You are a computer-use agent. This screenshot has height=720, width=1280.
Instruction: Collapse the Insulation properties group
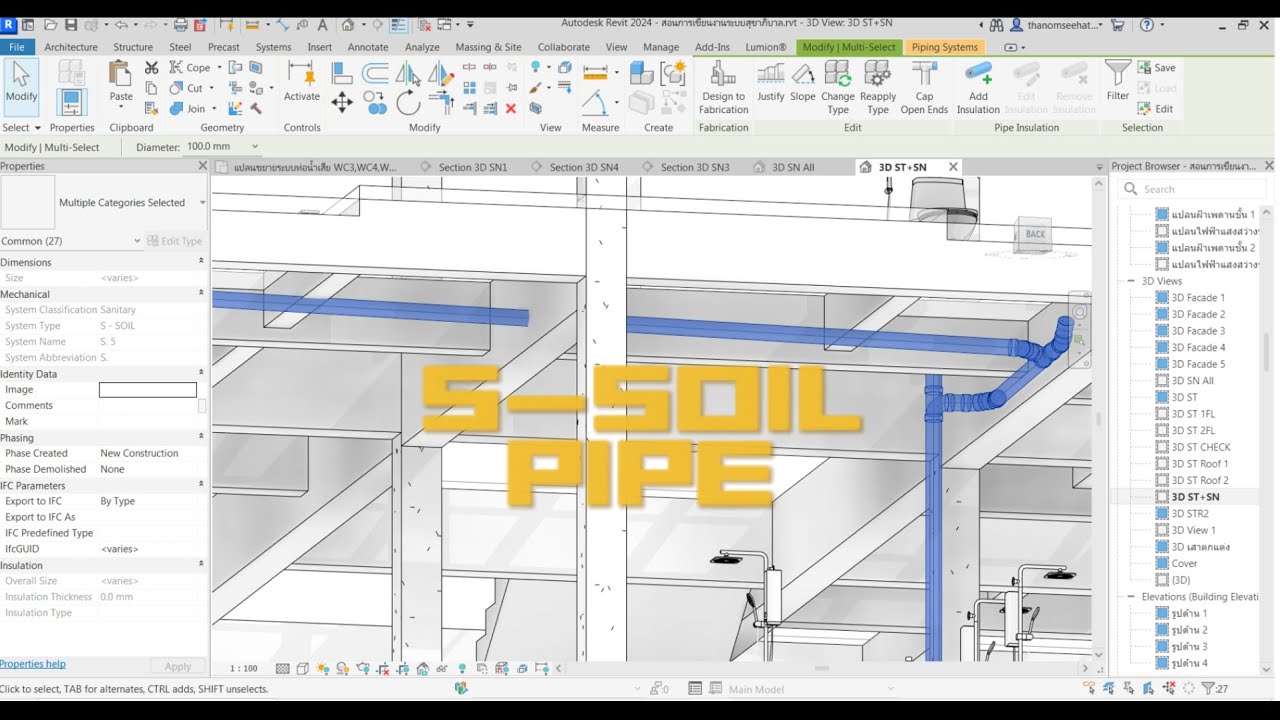pyautogui.click(x=201, y=565)
